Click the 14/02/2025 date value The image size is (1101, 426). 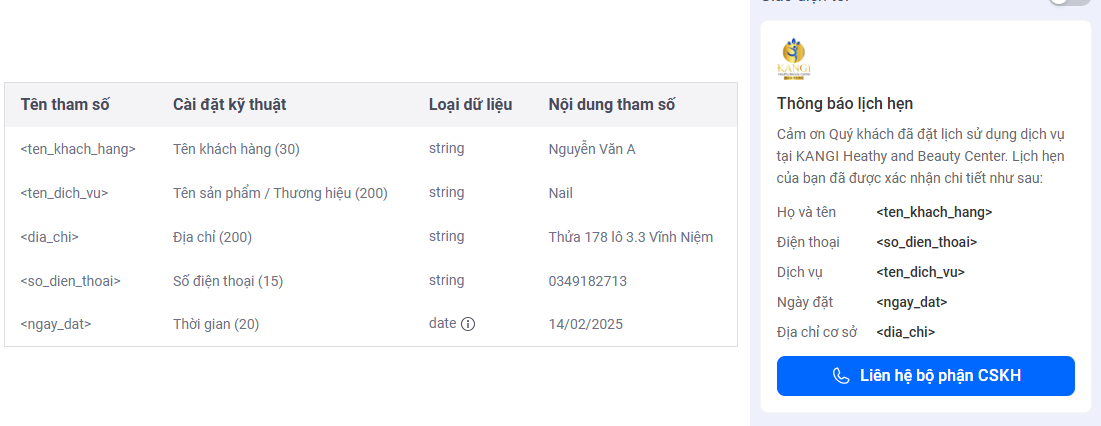(585, 324)
